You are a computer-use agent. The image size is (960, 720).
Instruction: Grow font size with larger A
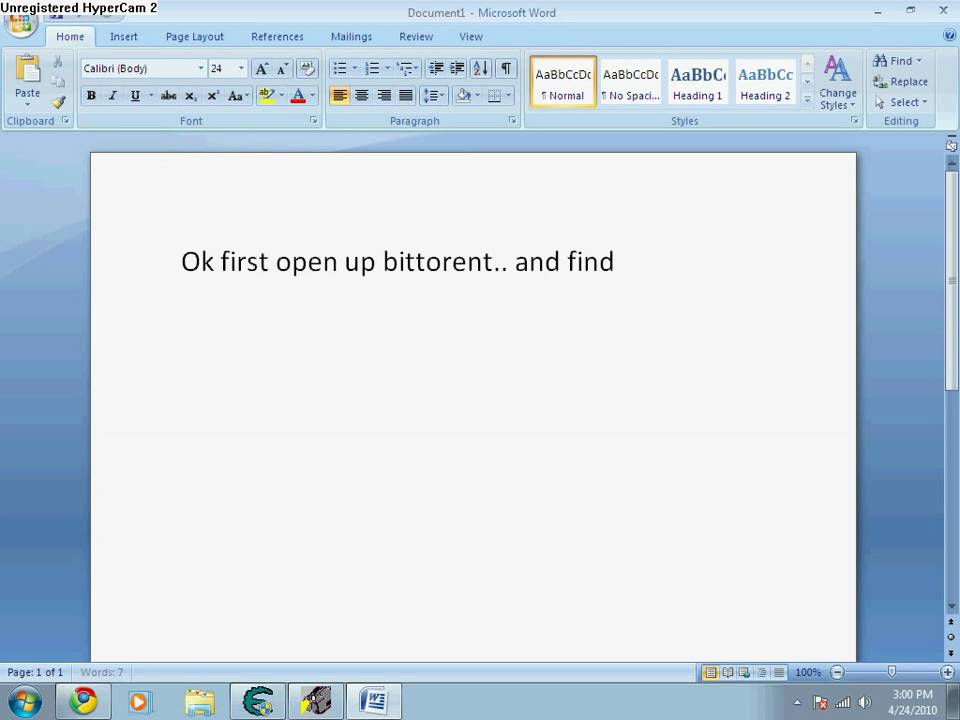(261, 69)
